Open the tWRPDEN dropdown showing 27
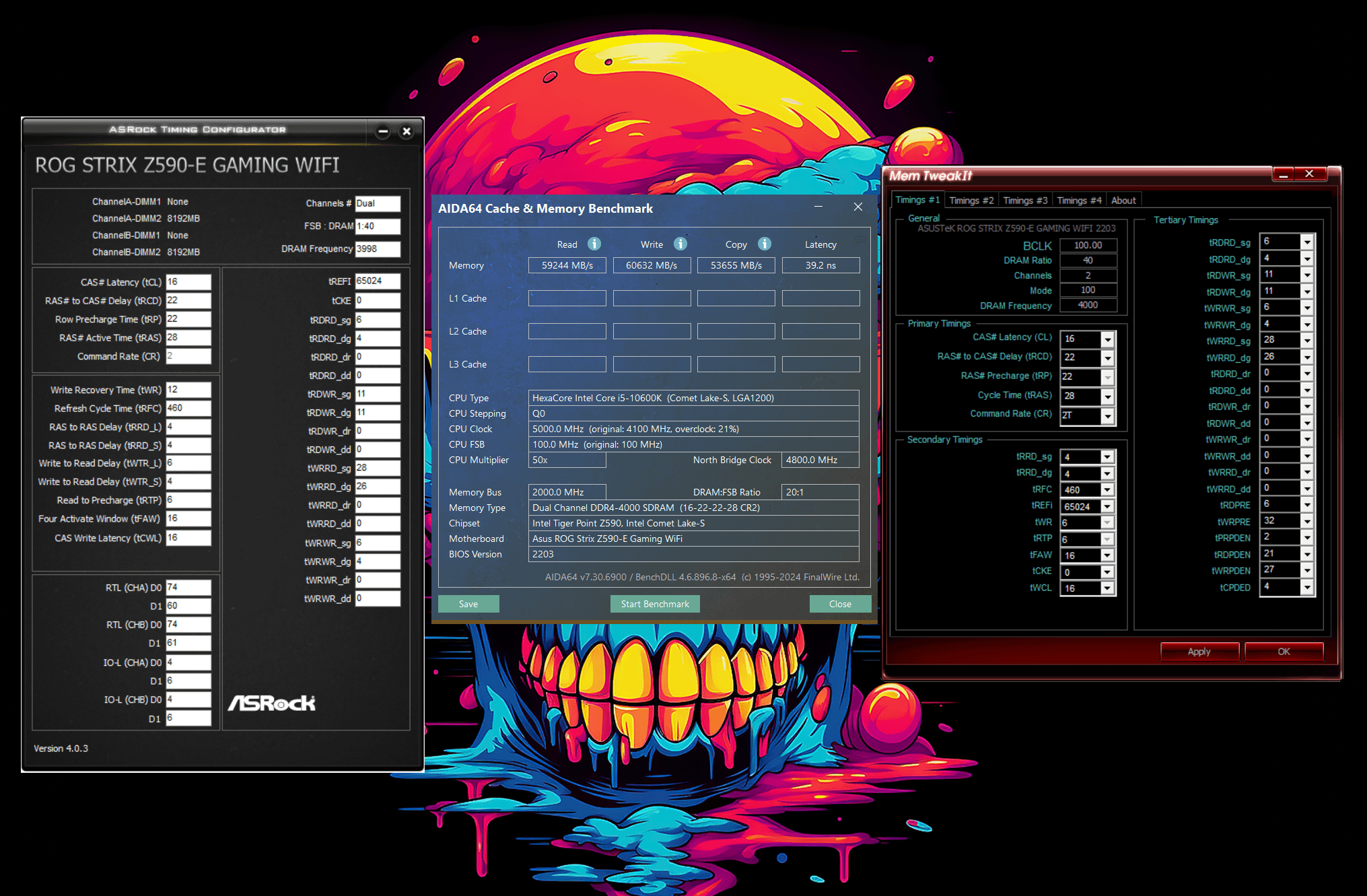The width and height of the screenshot is (1367, 896). (x=1307, y=570)
